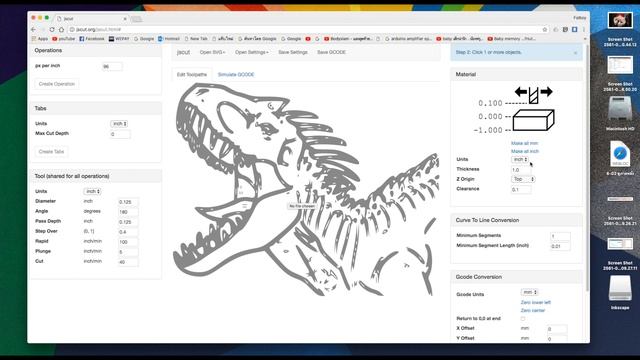Open the Tool Units dropdown

pos(92,191)
